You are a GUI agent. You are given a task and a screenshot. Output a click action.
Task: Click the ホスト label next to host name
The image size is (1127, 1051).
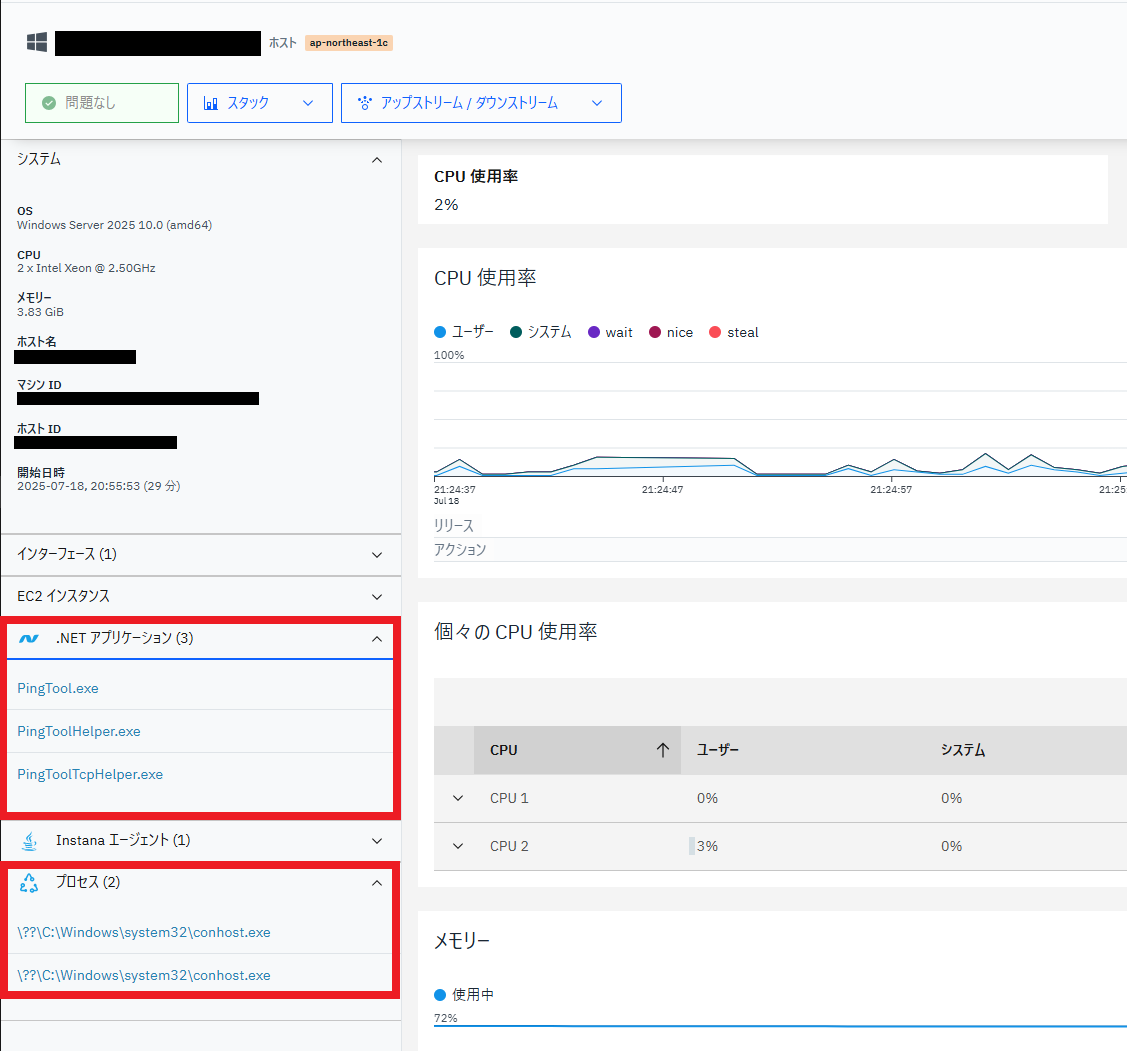tap(282, 43)
